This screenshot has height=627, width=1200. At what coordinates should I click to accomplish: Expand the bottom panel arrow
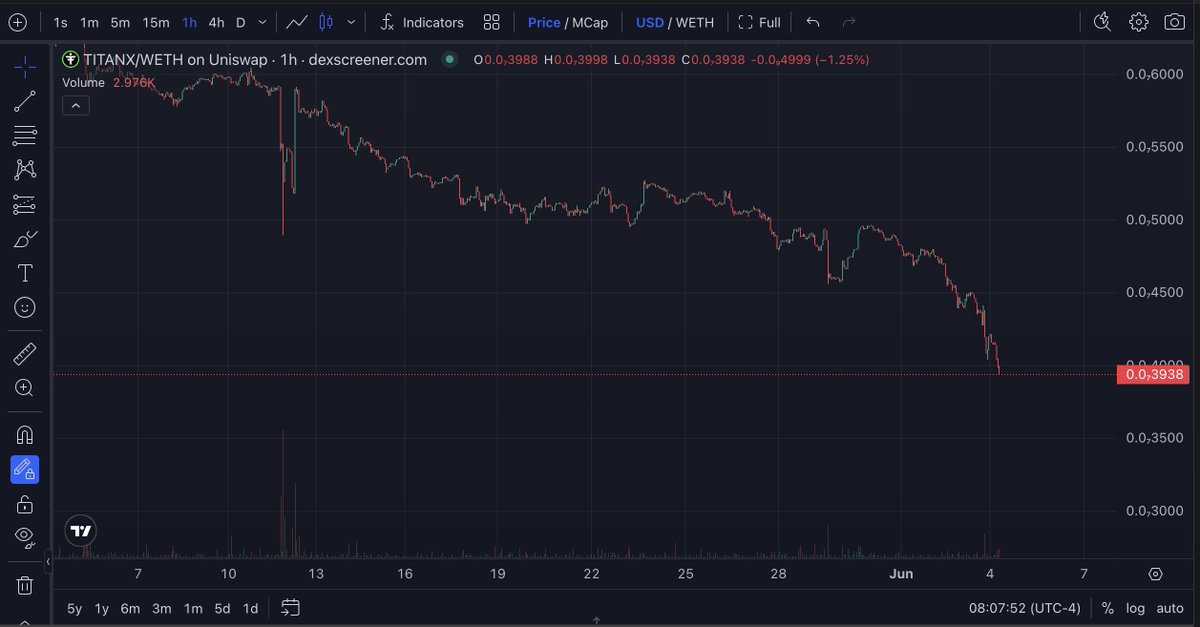(x=597, y=622)
